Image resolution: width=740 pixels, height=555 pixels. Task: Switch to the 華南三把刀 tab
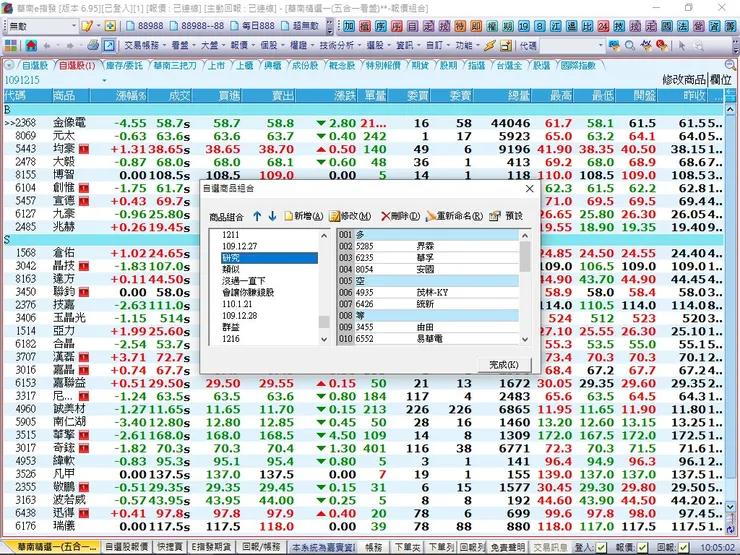click(174, 66)
